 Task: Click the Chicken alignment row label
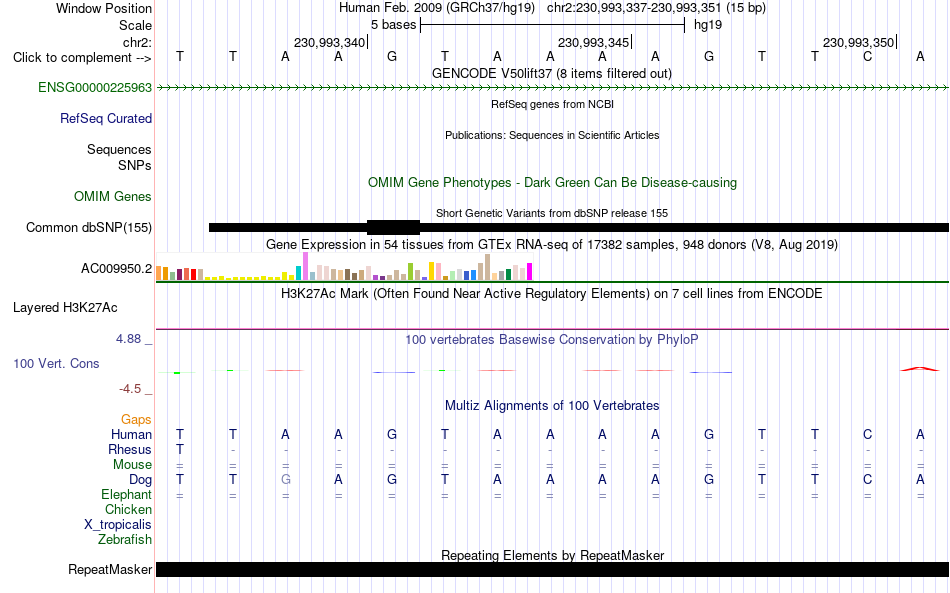point(128,510)
